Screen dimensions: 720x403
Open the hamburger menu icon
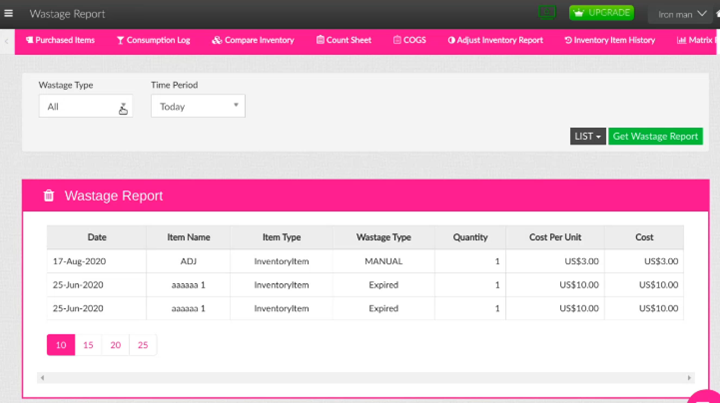(8, 13)
